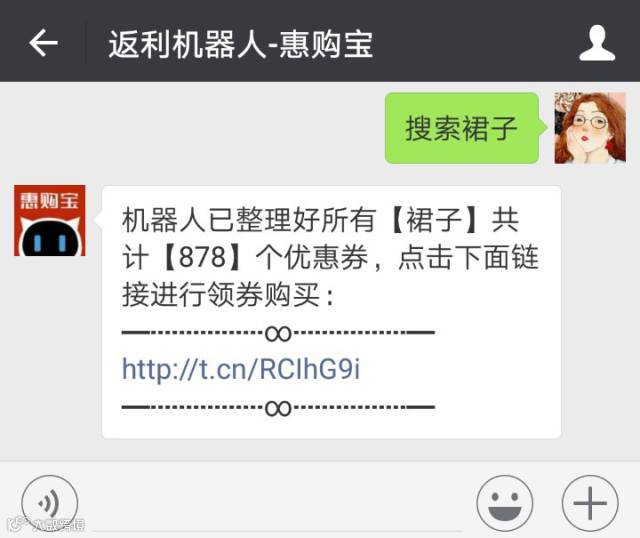The height and width of the screenshot is (538, 640).
Task: Tap the chat title 返利机器人-惠购宝
Action: click(241, 44)
